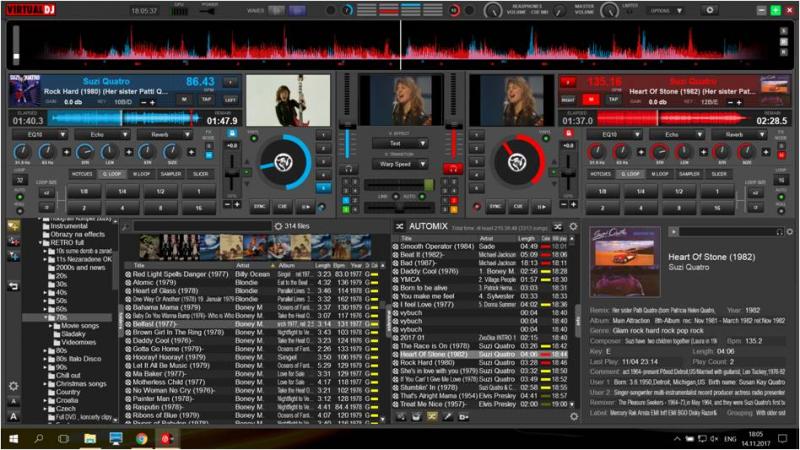Toggle left deck VINYL mode green indicator

[x=253, y=139]
